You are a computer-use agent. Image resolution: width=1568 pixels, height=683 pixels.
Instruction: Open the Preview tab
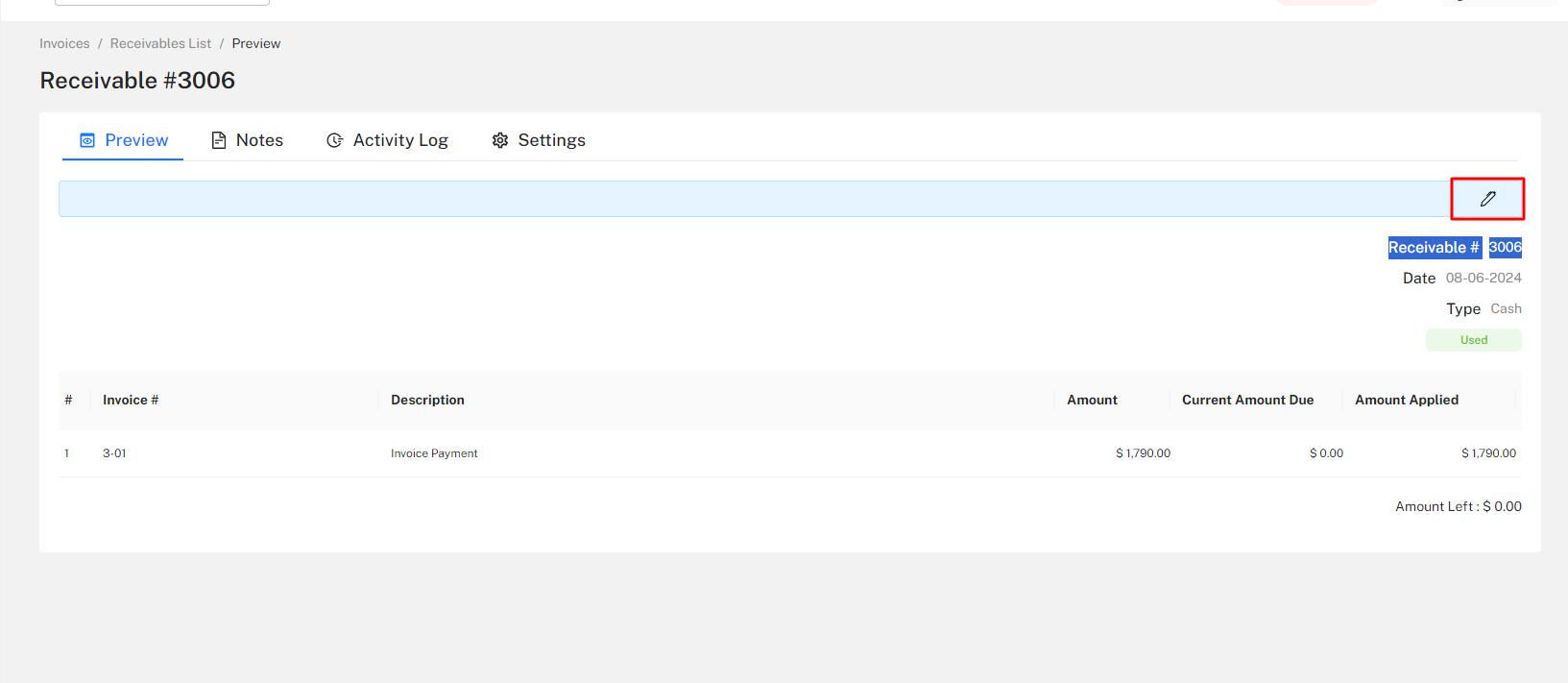(x=123, y=140)
